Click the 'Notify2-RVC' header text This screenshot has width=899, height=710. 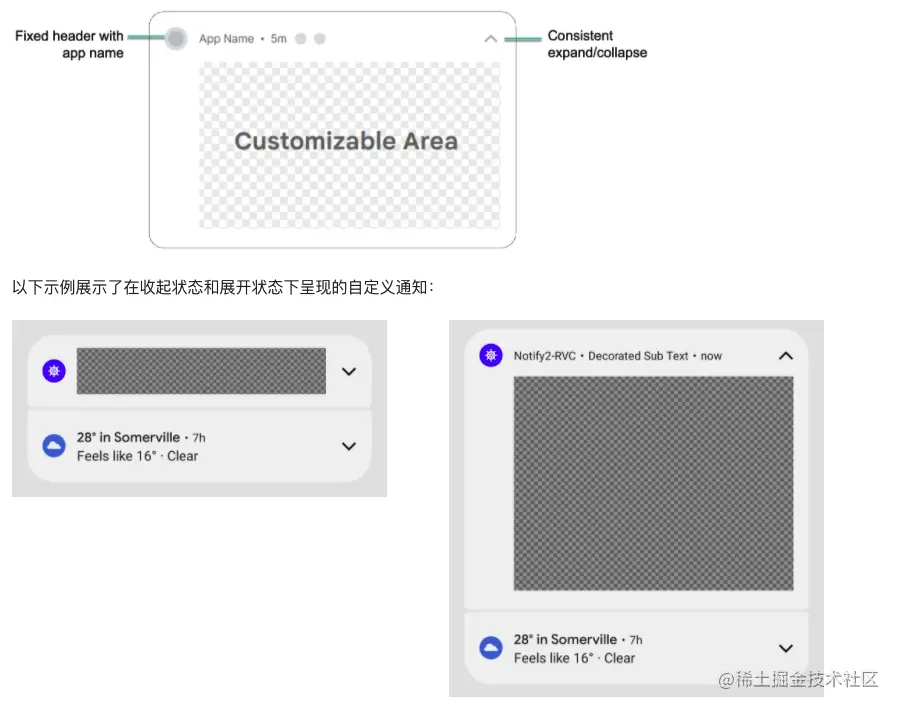pos(545,356)
